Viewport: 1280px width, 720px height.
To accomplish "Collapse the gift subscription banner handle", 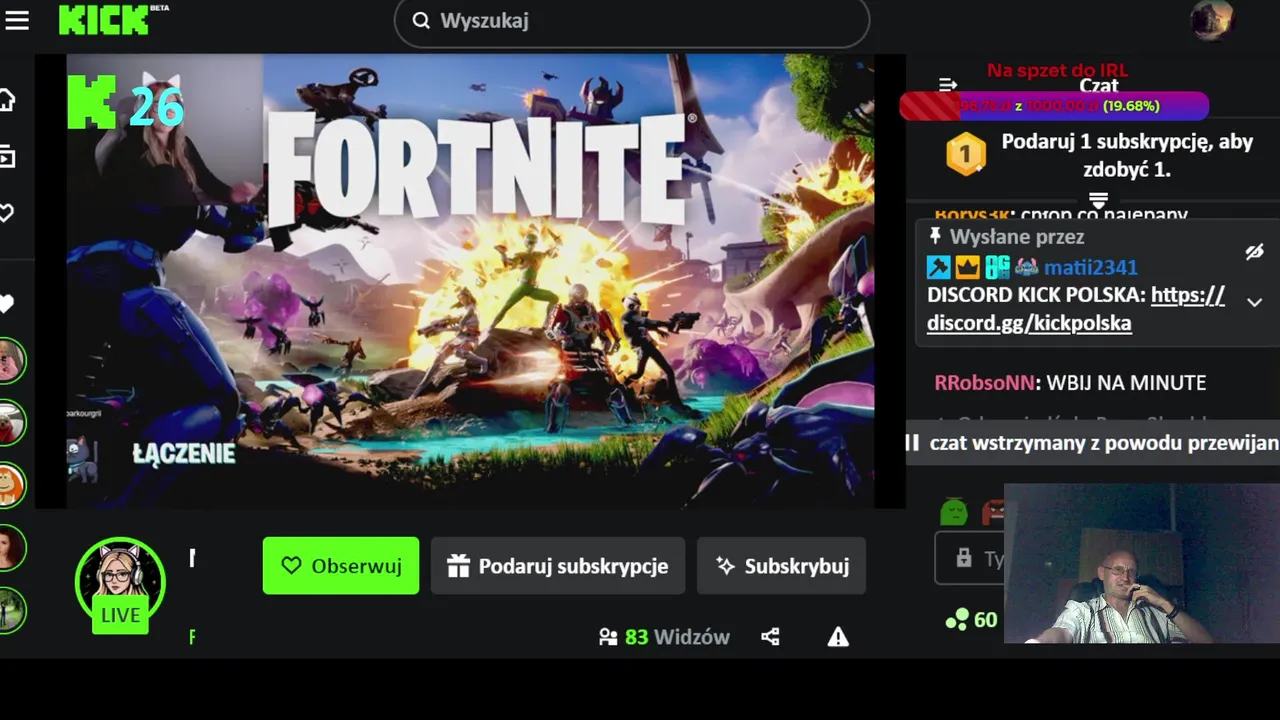I will [x=1098, y=200].
